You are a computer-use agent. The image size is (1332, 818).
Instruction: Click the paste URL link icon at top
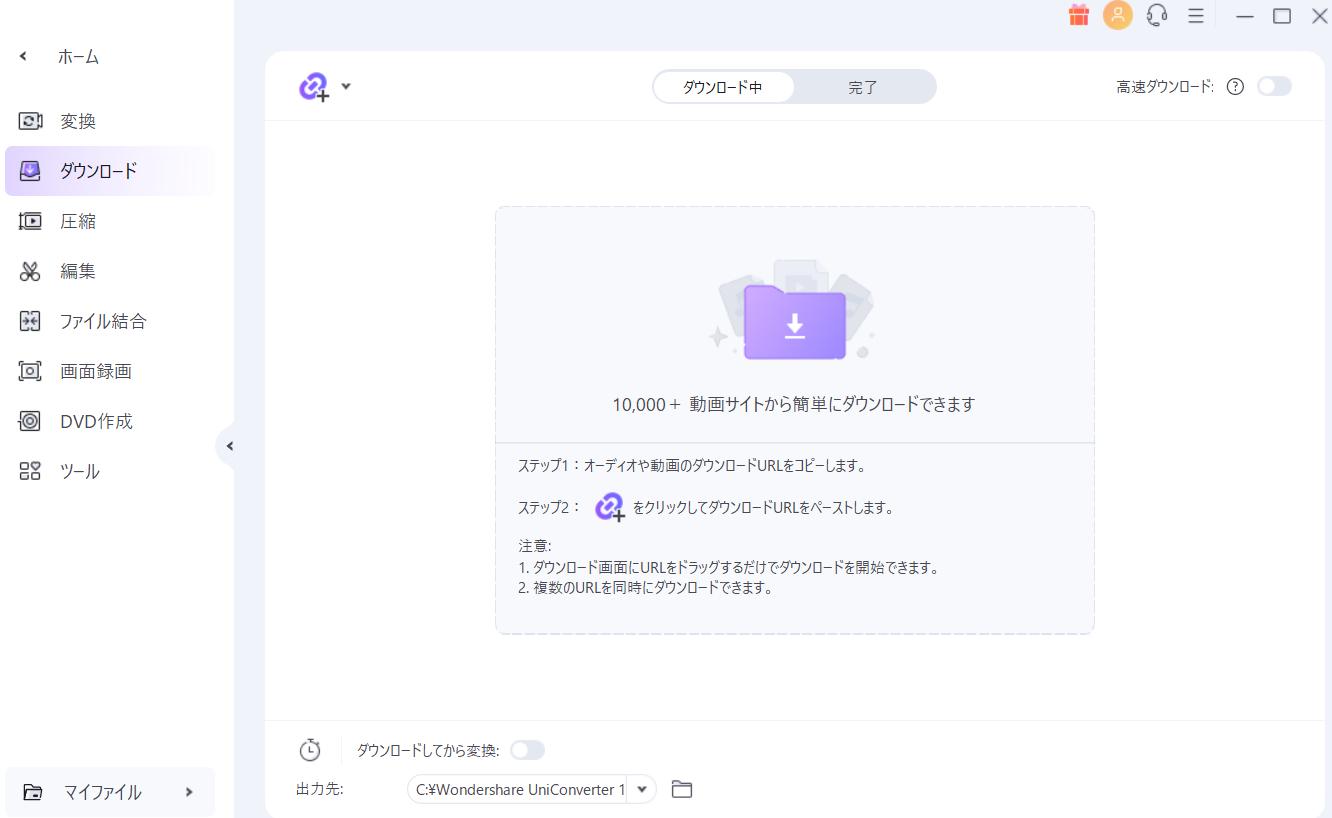click(314, 87)
